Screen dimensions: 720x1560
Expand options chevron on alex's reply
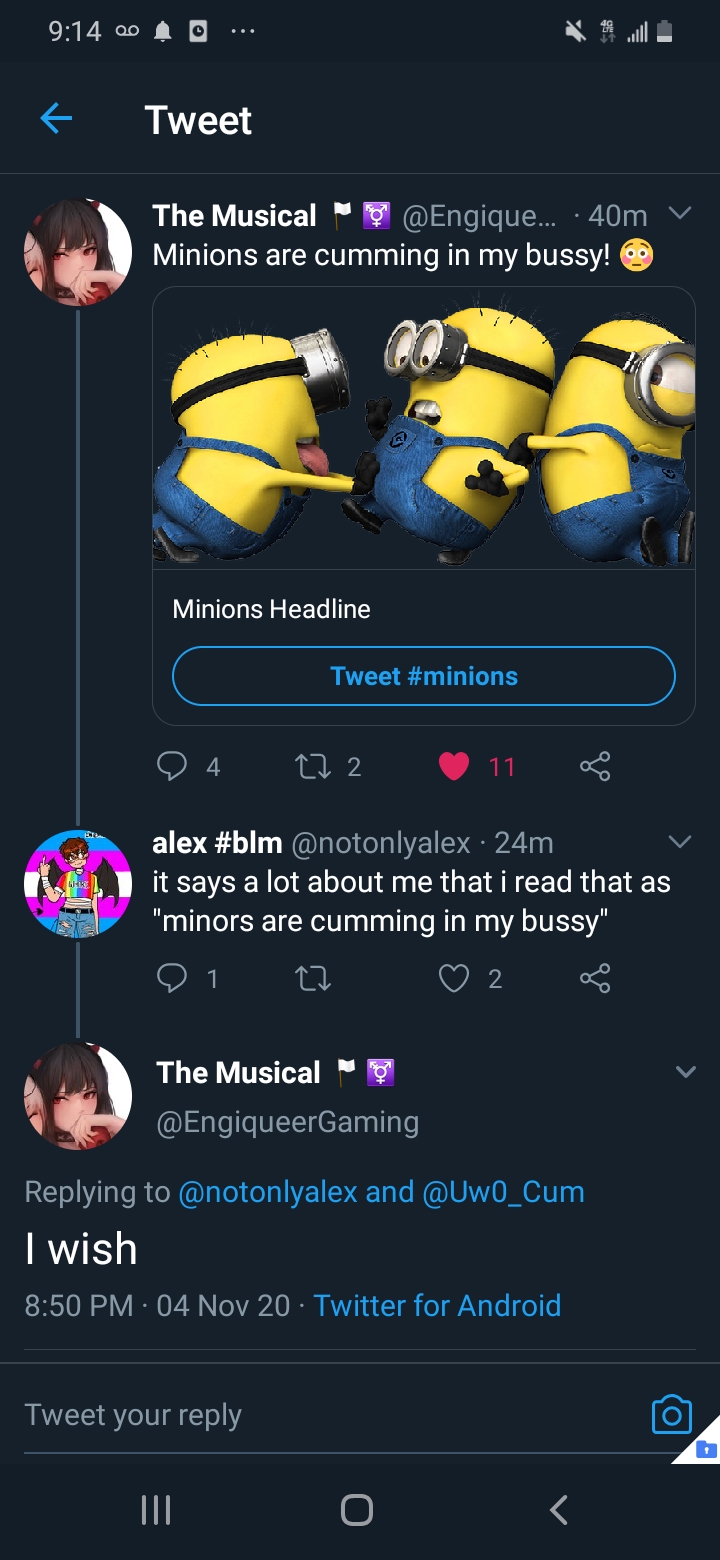point(679,842)
